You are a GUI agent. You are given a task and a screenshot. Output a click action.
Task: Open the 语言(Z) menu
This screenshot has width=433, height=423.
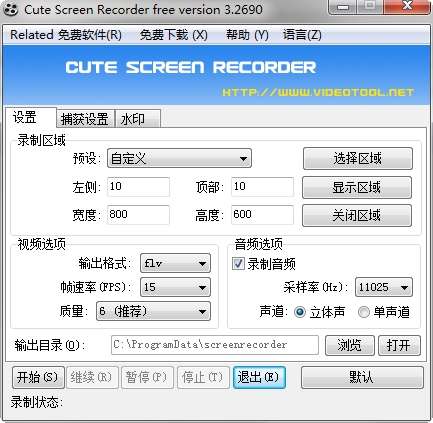click(302, 35)
